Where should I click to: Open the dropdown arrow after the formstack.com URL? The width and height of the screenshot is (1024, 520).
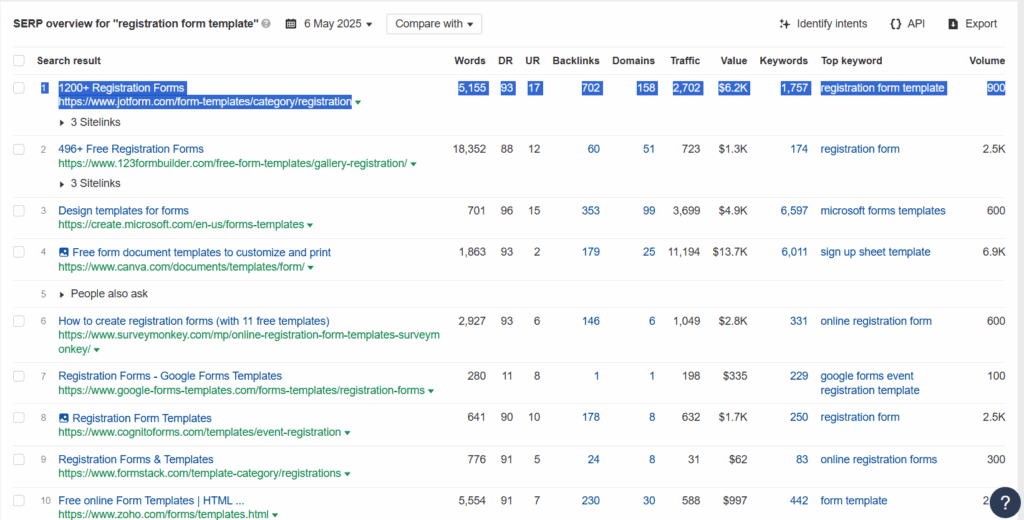pyautogui.click(x=347, y=474)
